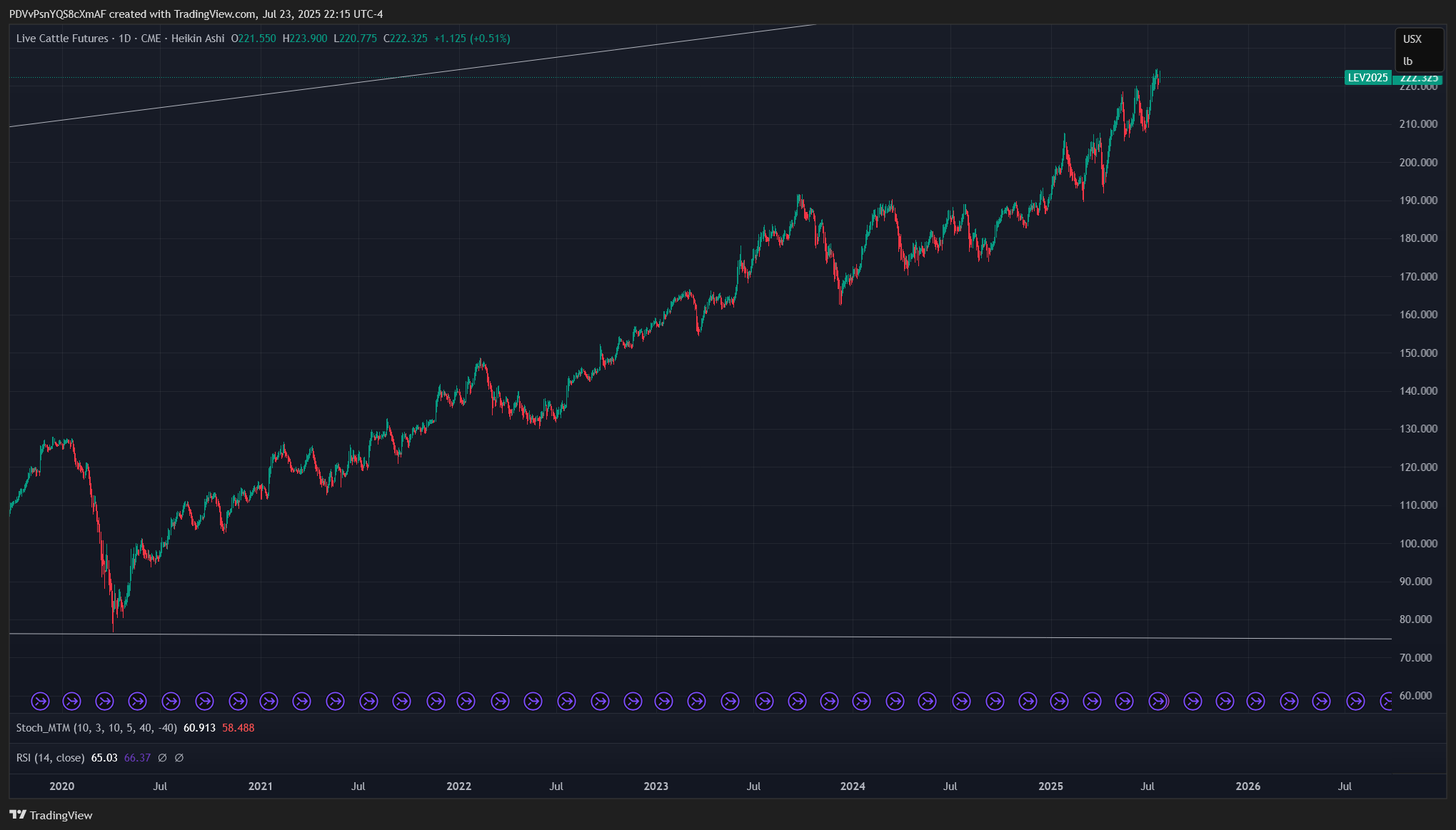This screenshot has height=830, width=1456.
Task: Click the 190.000 price axis label
Action: [1418, 201]
